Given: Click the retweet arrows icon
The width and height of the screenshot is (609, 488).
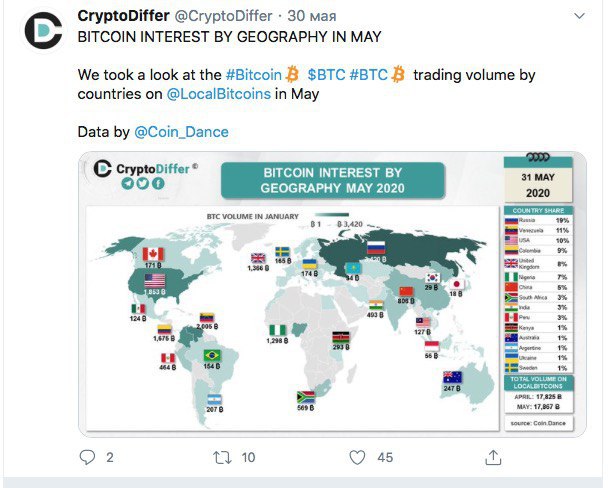Looking at the screenshot, I should (224, 457).
